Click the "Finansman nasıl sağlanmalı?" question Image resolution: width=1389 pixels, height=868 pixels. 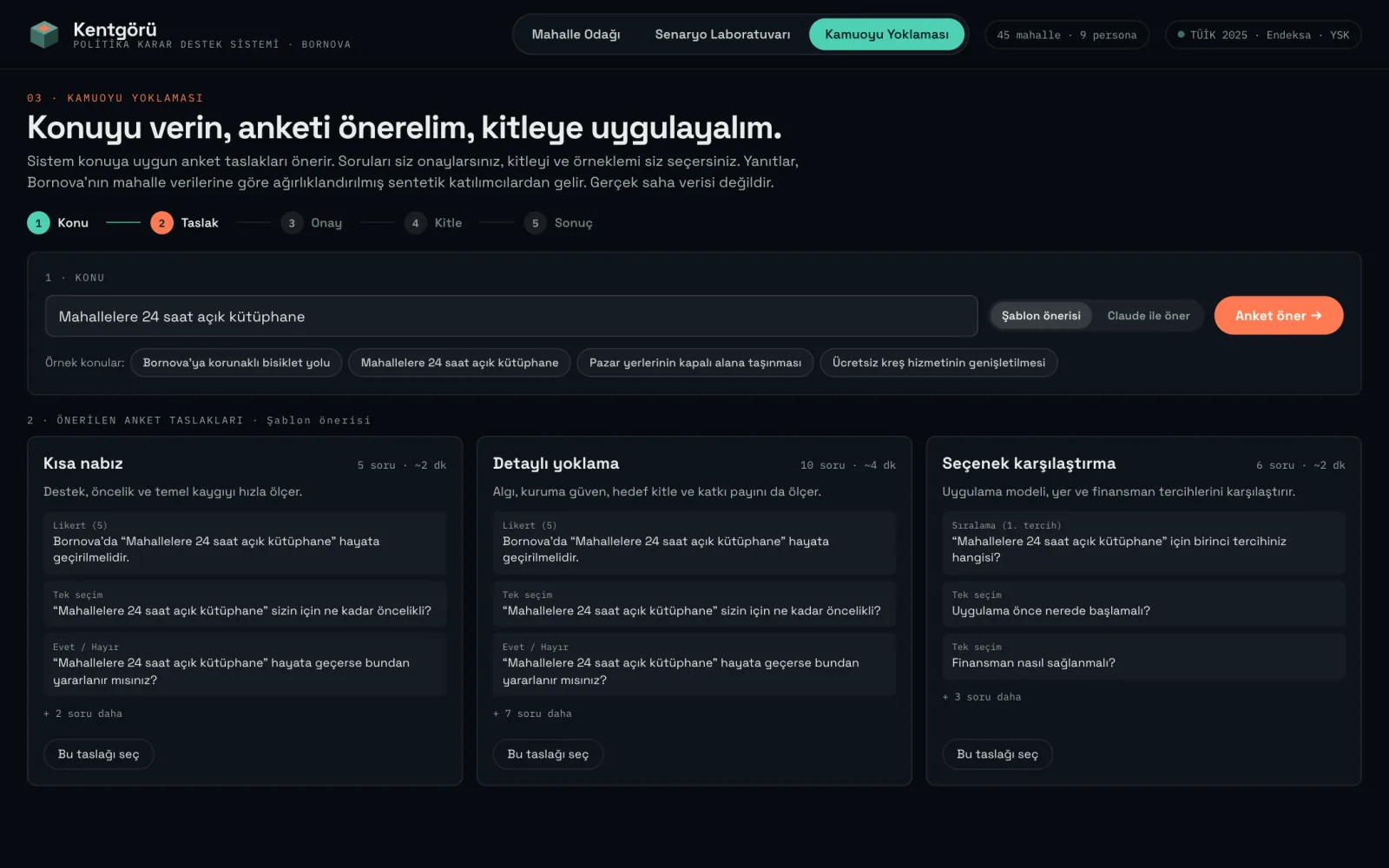[x=1144, y=656]
